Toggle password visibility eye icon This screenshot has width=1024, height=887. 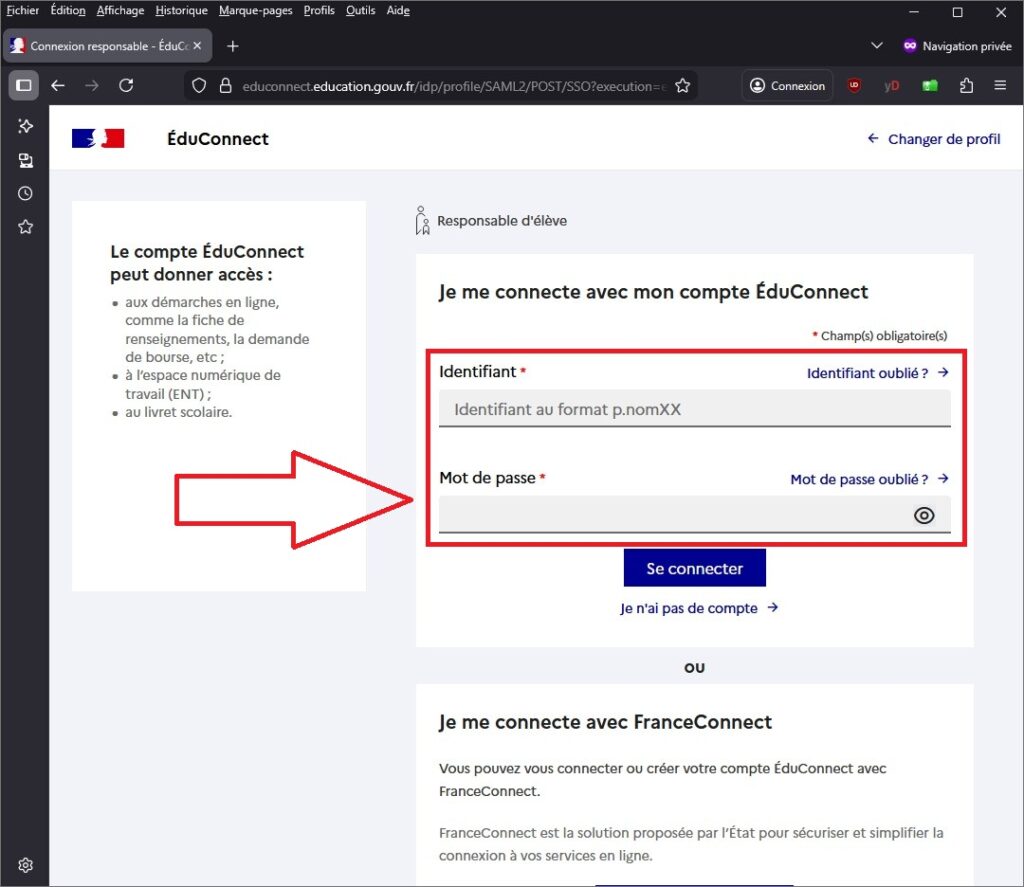click(x=924, y=515)
